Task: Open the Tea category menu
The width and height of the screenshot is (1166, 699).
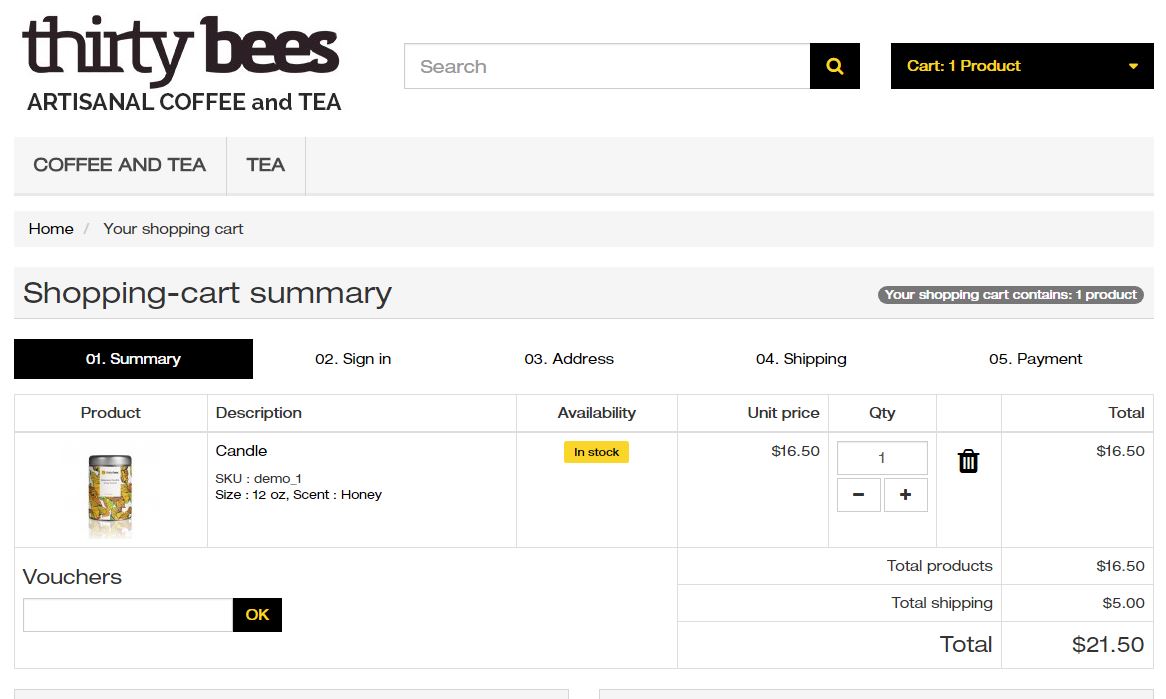Action: [265, 165]
